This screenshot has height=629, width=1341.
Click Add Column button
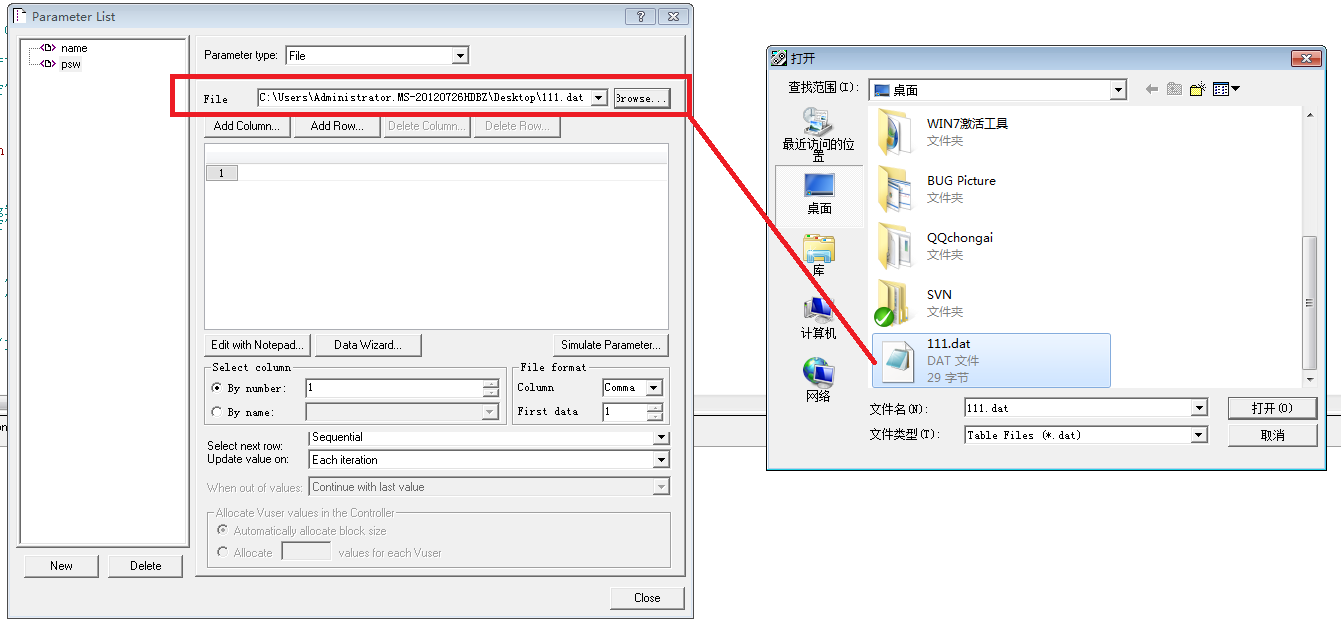pyautogui.click(x=248, y=126)
